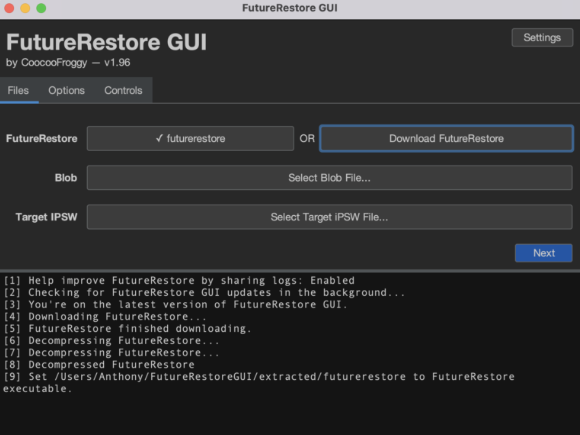Click log line 9 with executable path
This screenshot has height=435, width=580.
[259, 382]
